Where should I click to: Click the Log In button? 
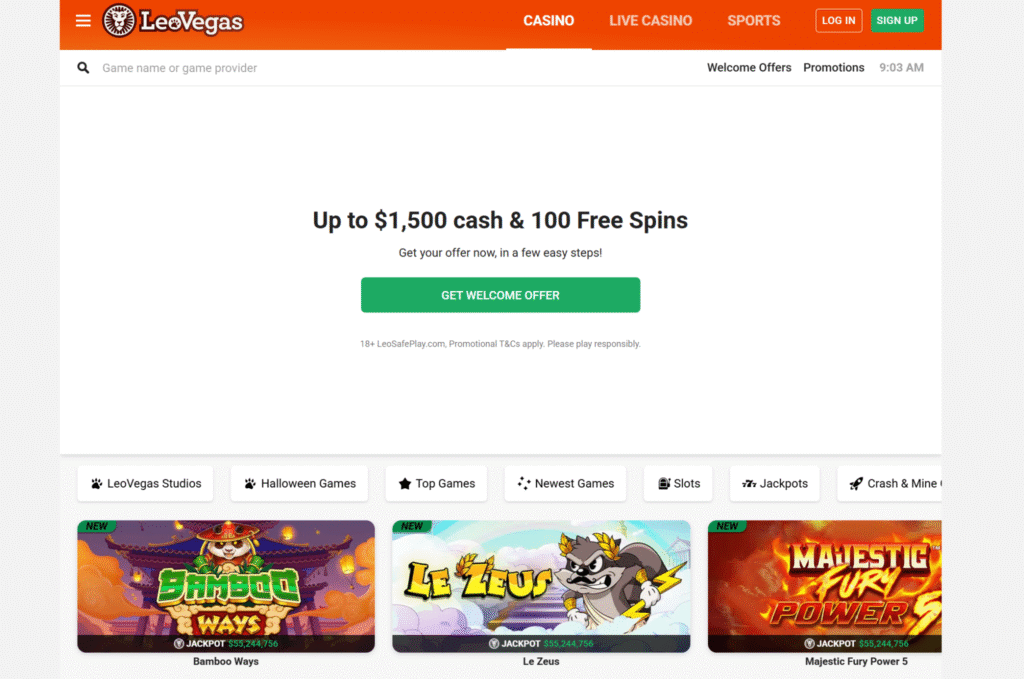pyautogui.click(x=839, y=21)
